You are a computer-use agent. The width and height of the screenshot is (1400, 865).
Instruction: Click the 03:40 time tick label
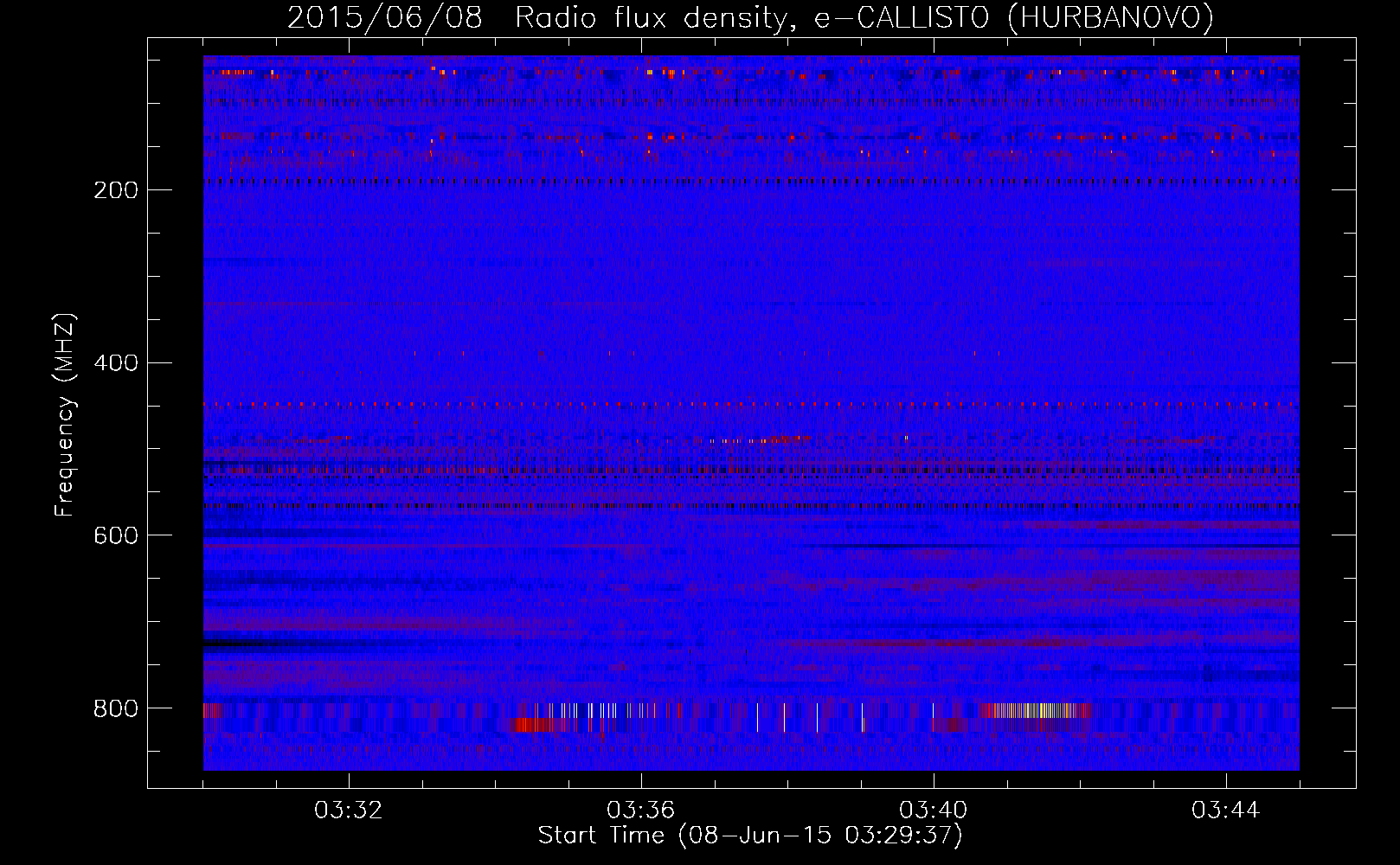point(933,811)
